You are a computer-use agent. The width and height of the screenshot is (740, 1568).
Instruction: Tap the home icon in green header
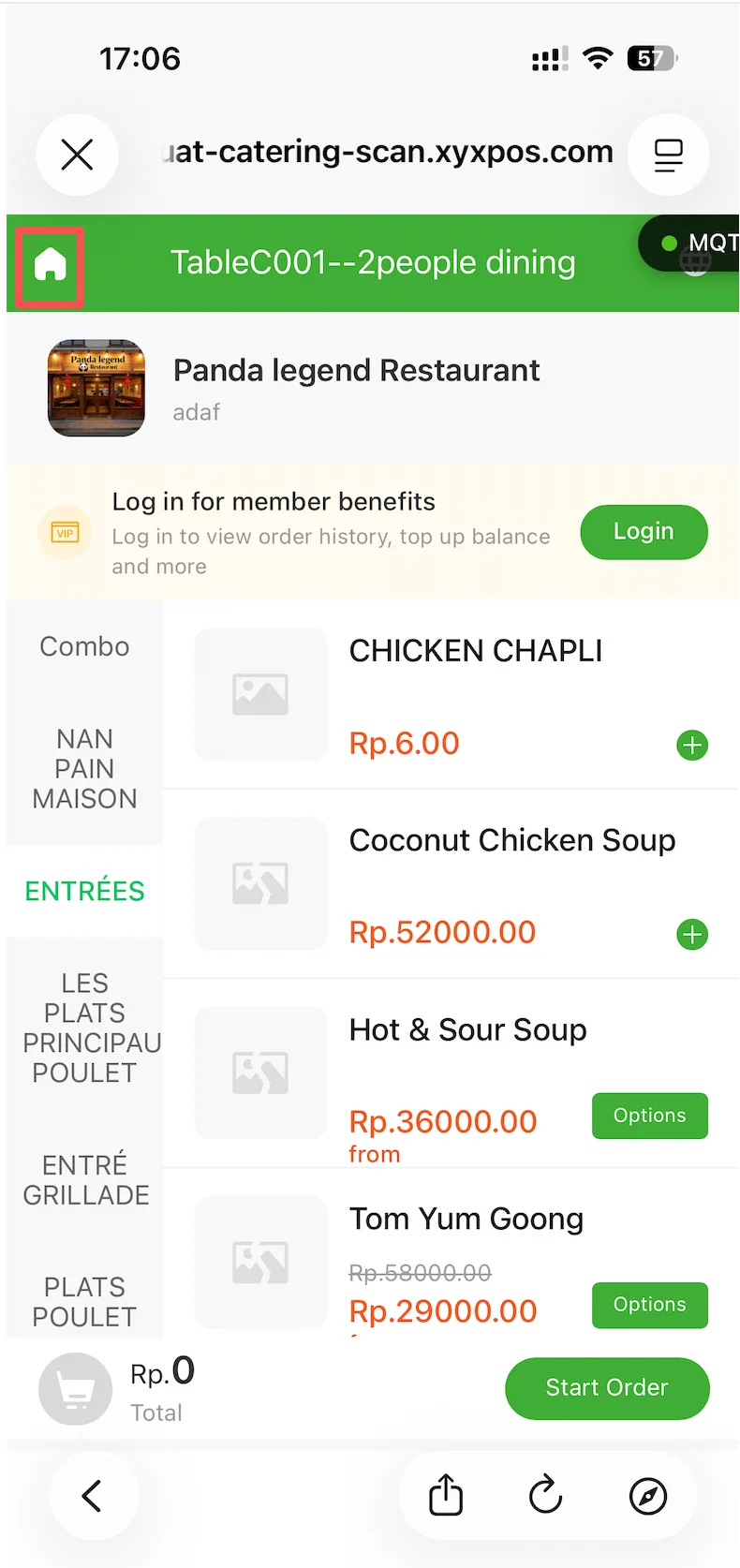(51, 264)
